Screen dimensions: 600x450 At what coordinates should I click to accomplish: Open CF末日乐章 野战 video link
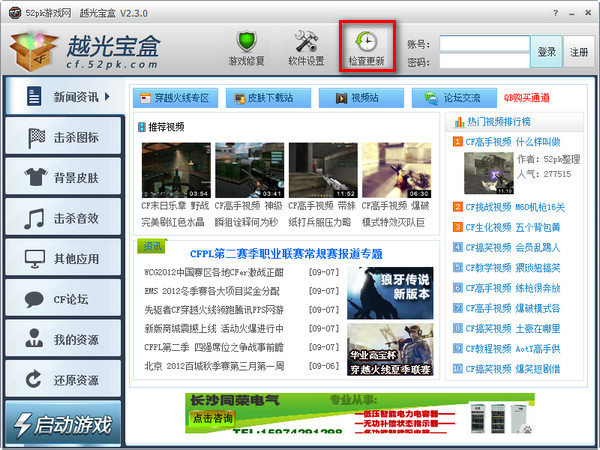coord(175,206)
